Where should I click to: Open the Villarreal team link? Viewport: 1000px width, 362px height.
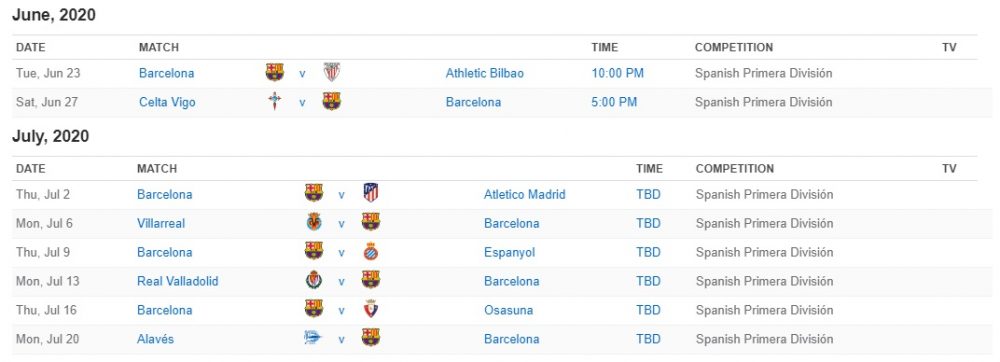tap(161, 223)
